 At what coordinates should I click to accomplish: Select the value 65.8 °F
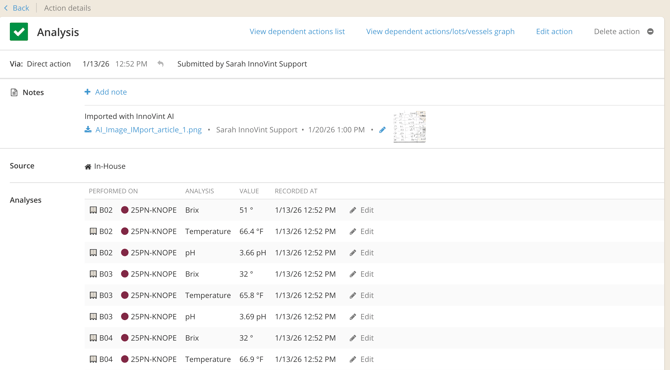click(x=251, y=296)
